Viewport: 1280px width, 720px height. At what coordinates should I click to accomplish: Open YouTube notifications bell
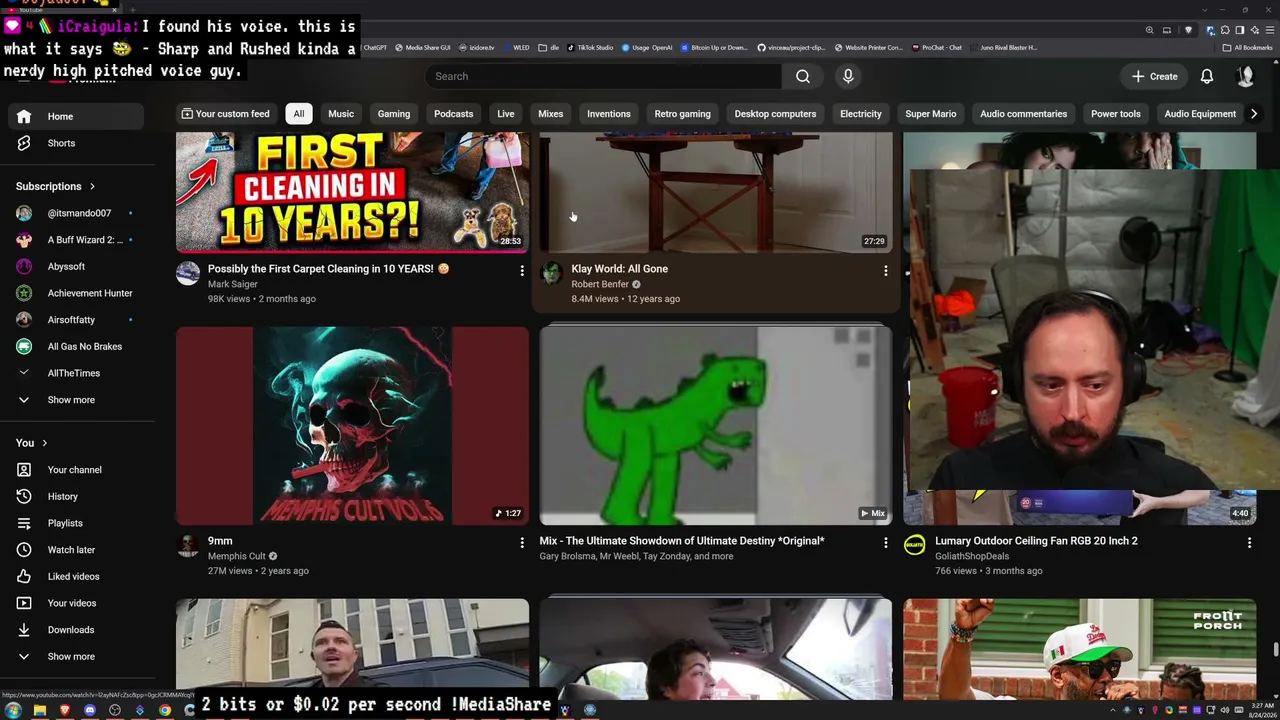coord(1207,76)
